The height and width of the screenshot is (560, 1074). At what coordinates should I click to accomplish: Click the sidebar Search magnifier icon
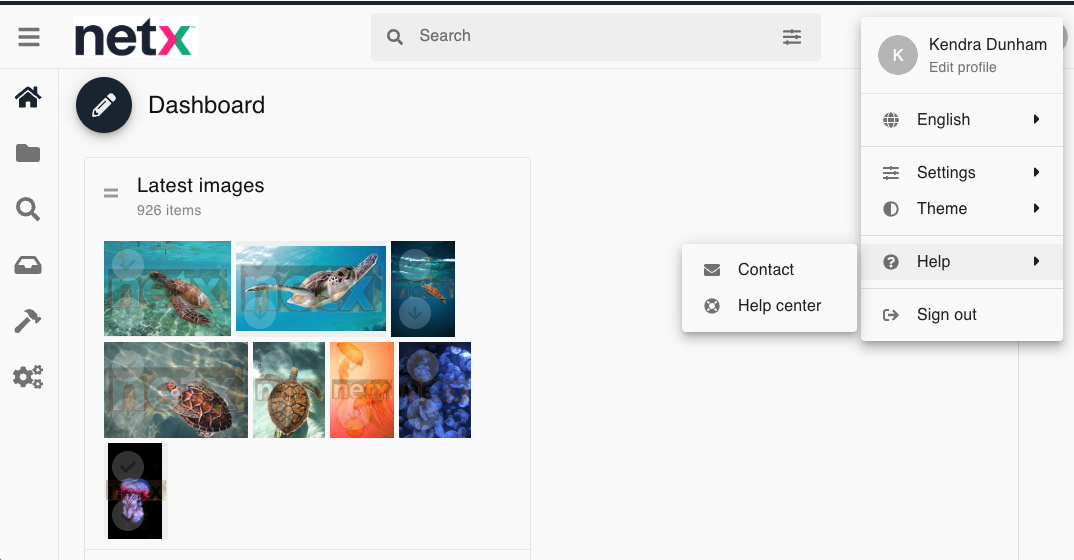point(28,209)
